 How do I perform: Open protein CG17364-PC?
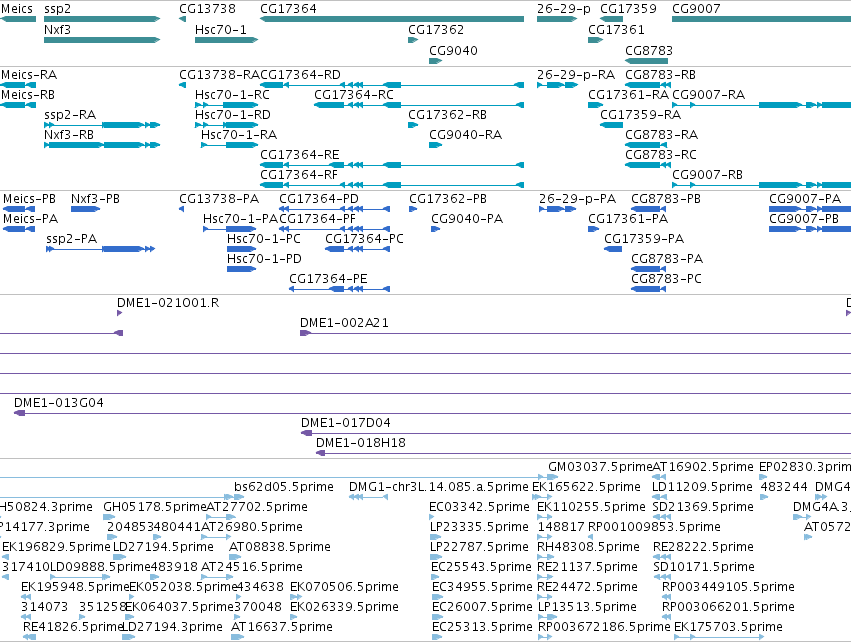(365, 239)
